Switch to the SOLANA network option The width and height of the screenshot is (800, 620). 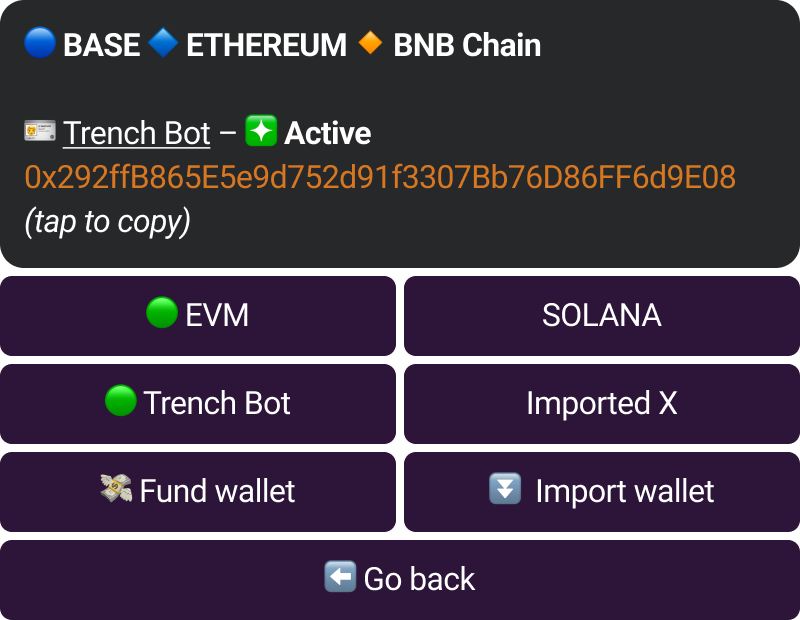pos(601,316)
